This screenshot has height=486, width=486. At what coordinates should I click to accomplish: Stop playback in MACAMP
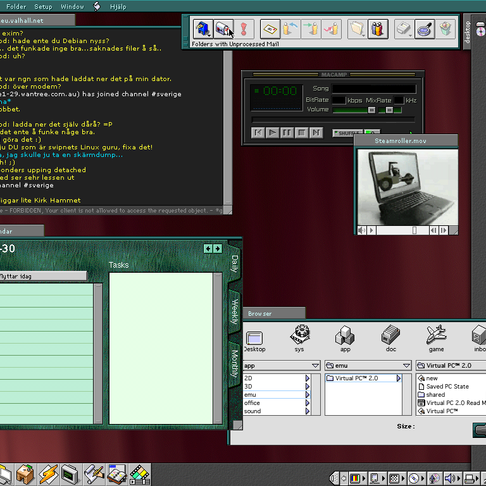click(301, 133)
